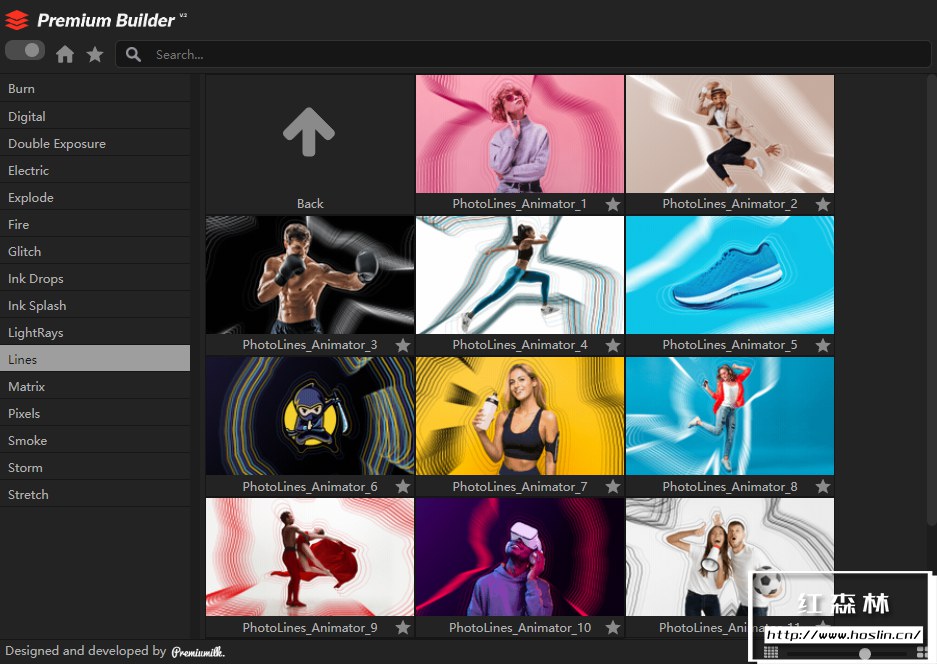The image size is (937, 664).
Task: Select the Ink Splash category
Action: pyautogui.click(x=95, y=305)
